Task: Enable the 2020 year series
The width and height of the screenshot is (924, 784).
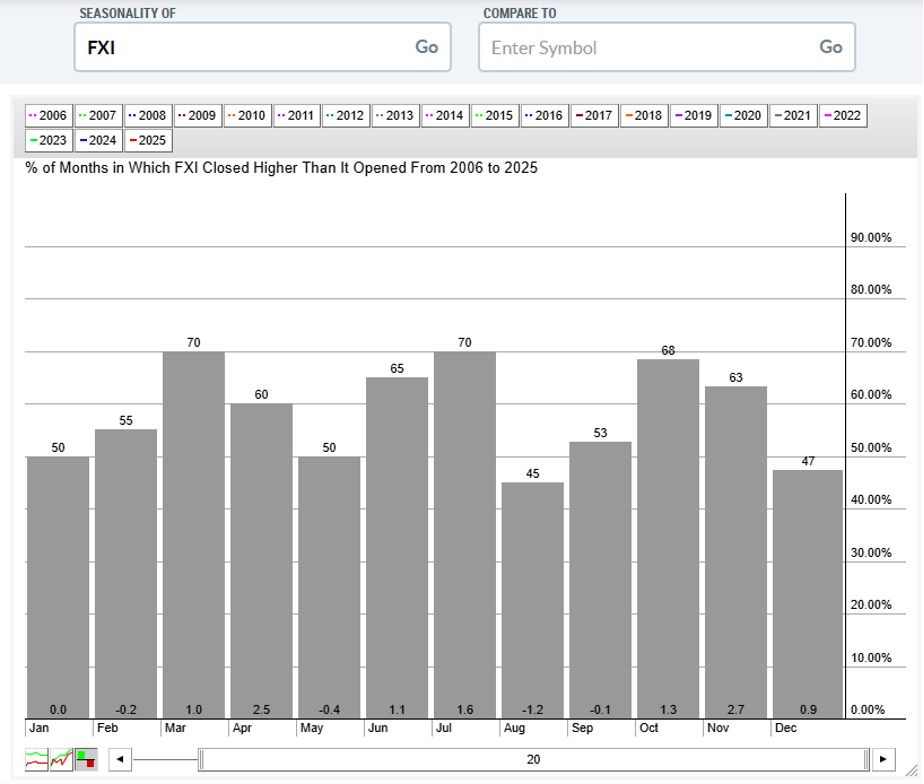Action: [x=743, y=115]
